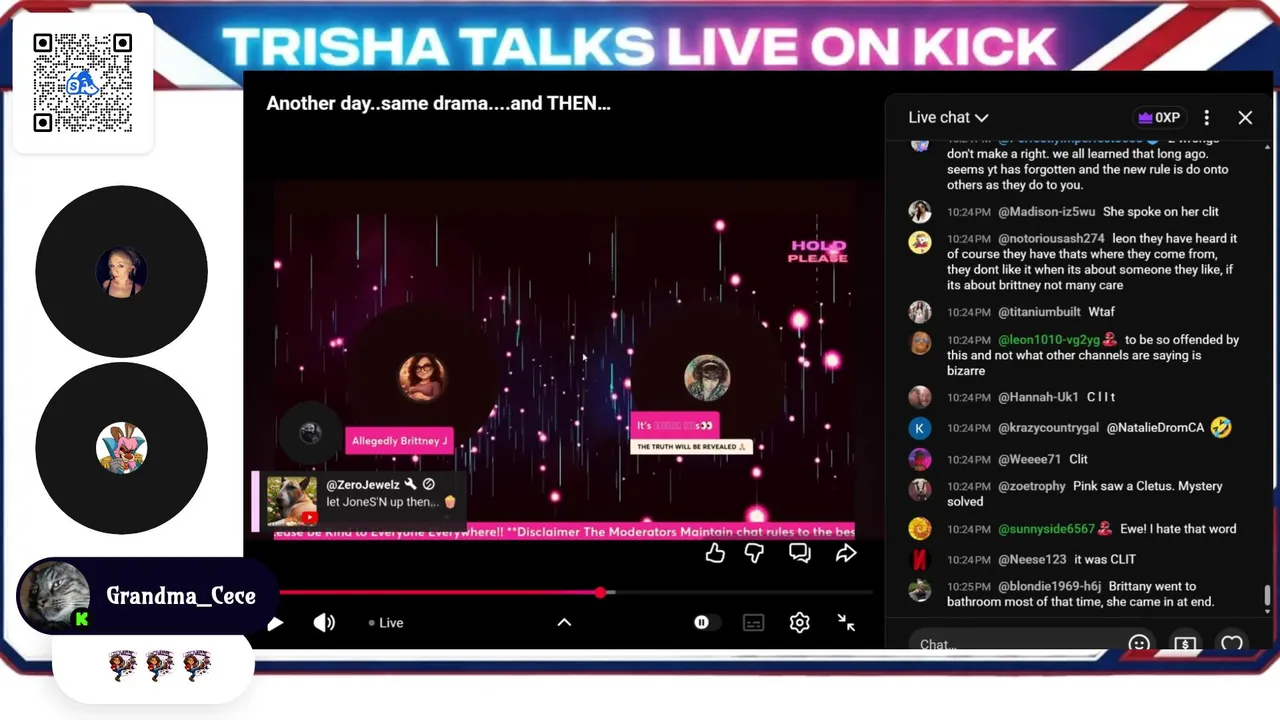Click the red progress bar handle
Viewport: 1280px width, 720px height.
[x=600, y=592]
